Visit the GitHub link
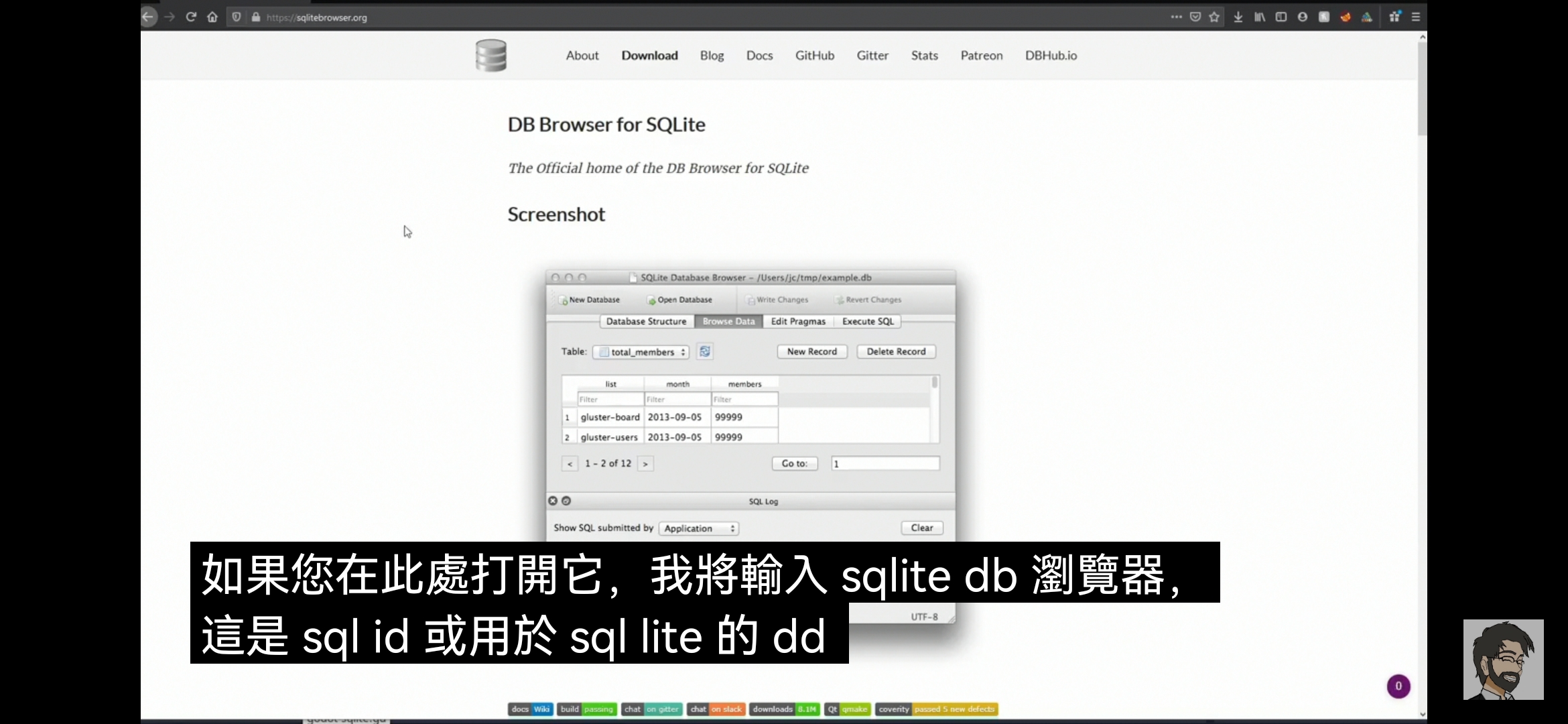This screenshot has width=1568, height=724. pos(815,56)
